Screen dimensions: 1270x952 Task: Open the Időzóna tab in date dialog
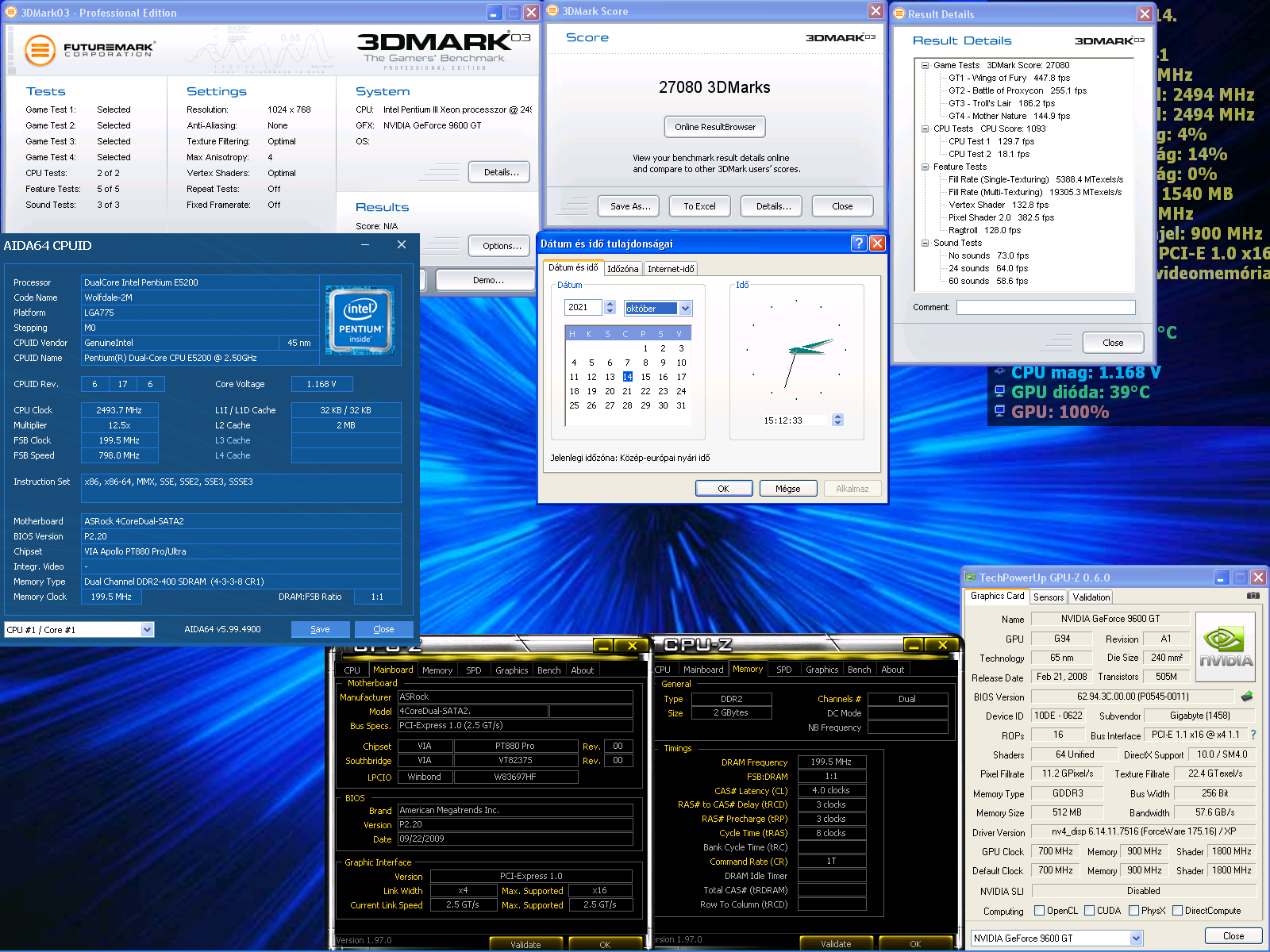pyautogui.click(x=623, y=269)
